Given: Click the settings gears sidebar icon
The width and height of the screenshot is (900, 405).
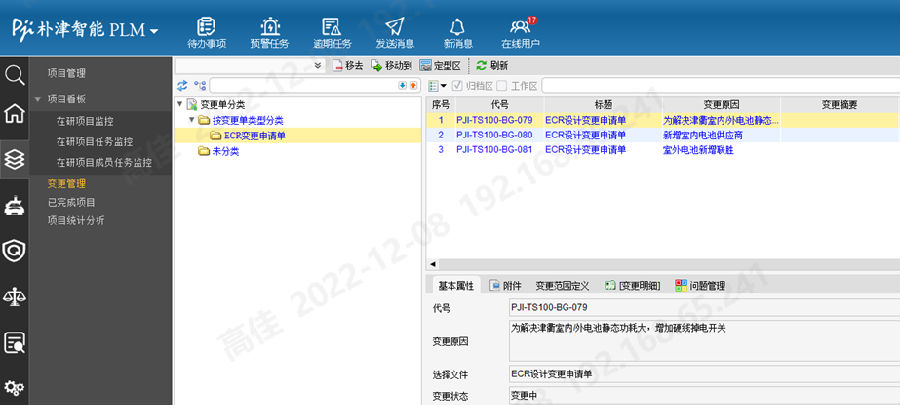Looking at the screenshot, I should click(14, 387).
